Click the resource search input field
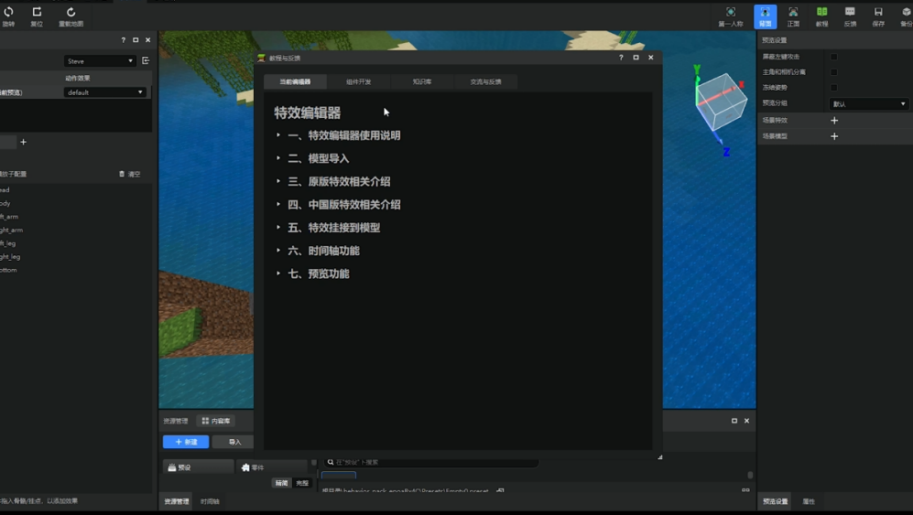This screenshot has width=913, height=515. [x=431, y=462]
